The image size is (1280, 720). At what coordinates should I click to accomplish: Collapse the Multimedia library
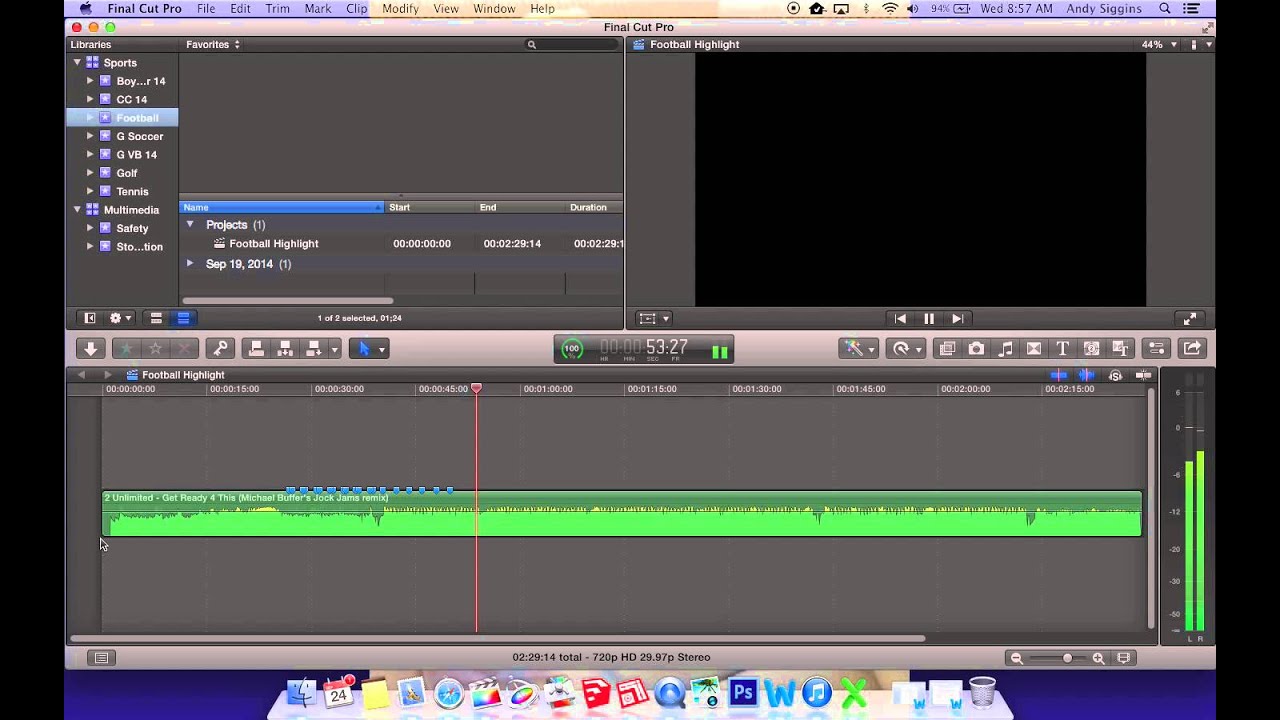(x=77, y=210)
